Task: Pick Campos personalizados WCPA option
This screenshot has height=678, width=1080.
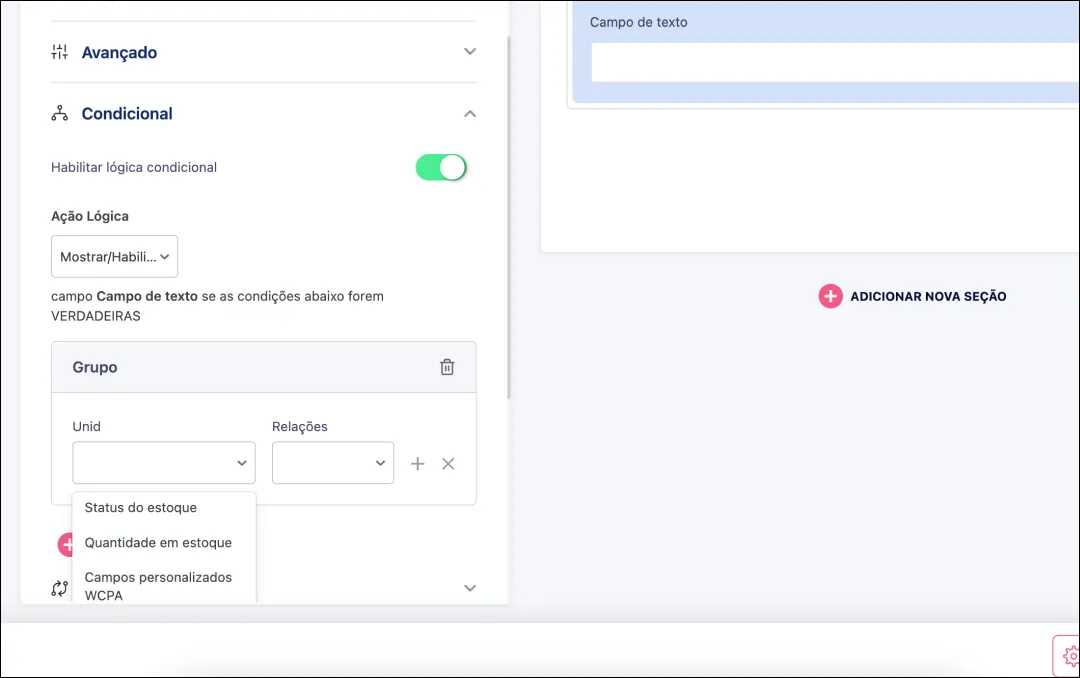Action: click(x=158, y=585)
